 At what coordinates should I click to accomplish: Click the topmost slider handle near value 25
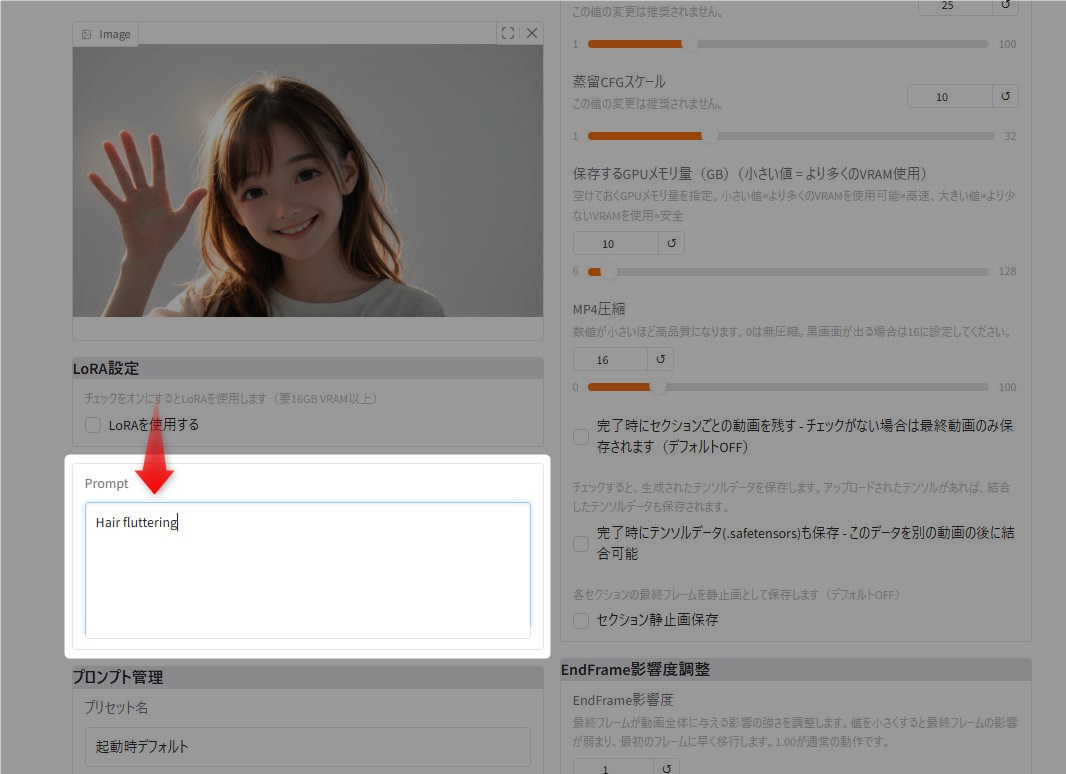tap(689, 44)
